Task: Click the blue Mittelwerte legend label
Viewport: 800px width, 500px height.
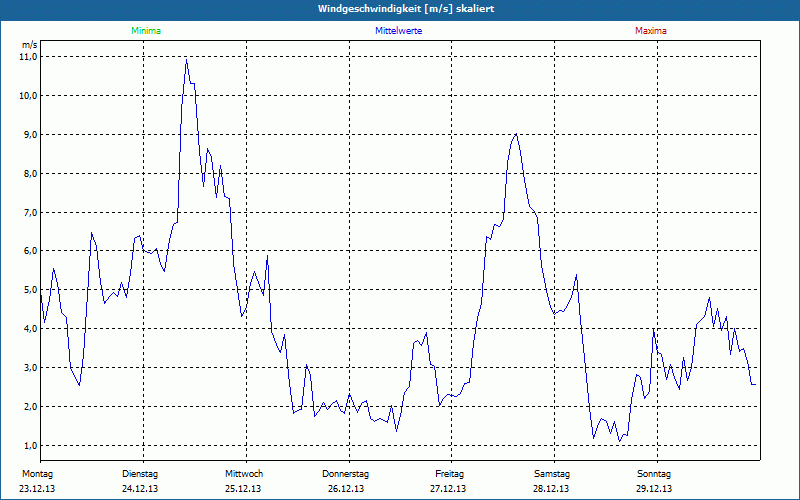Action: (x=398, y=31)
